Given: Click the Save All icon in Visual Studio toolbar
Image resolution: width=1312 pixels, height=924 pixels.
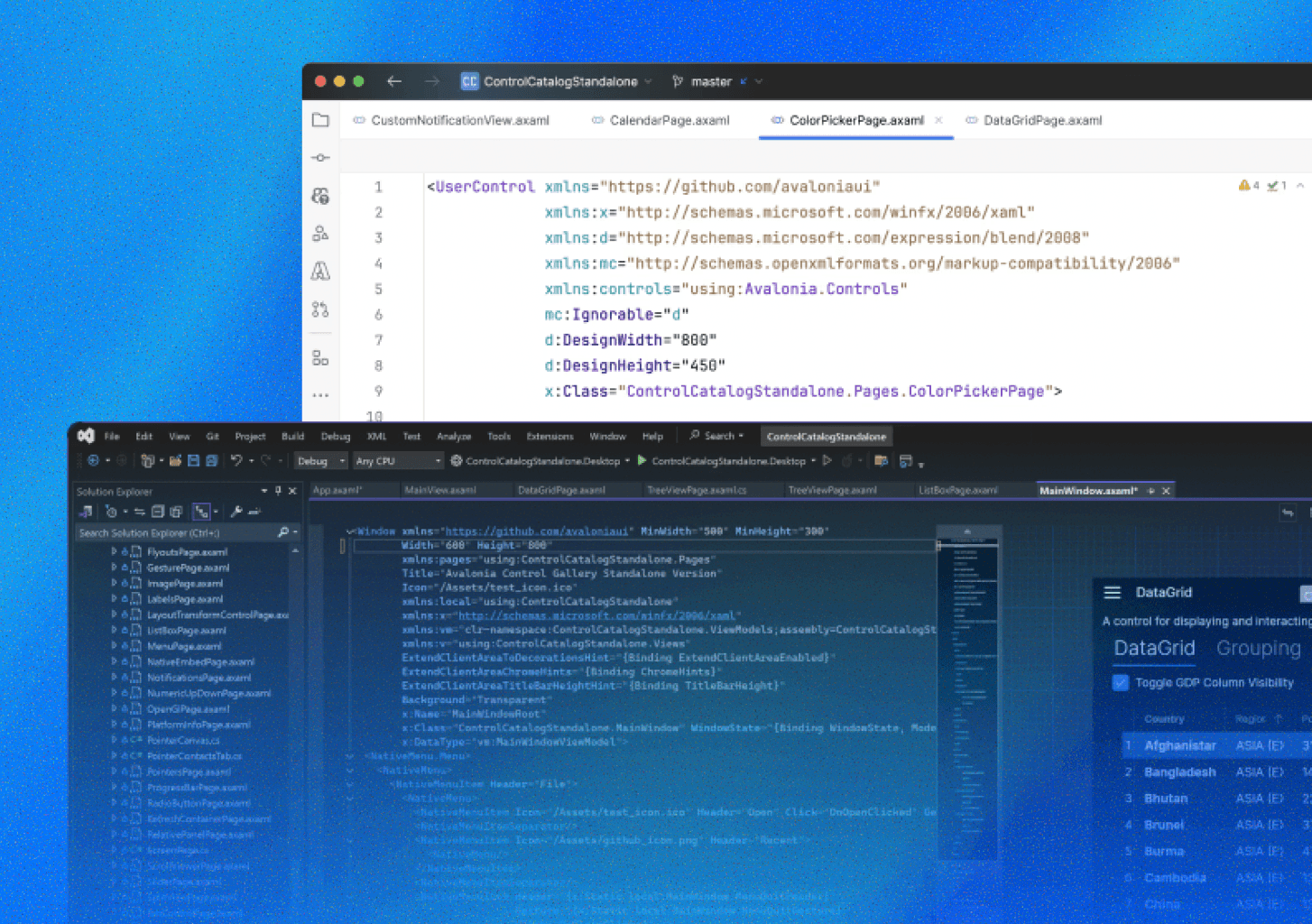Looking at the screenshot, I should click(x=211, y=461).
